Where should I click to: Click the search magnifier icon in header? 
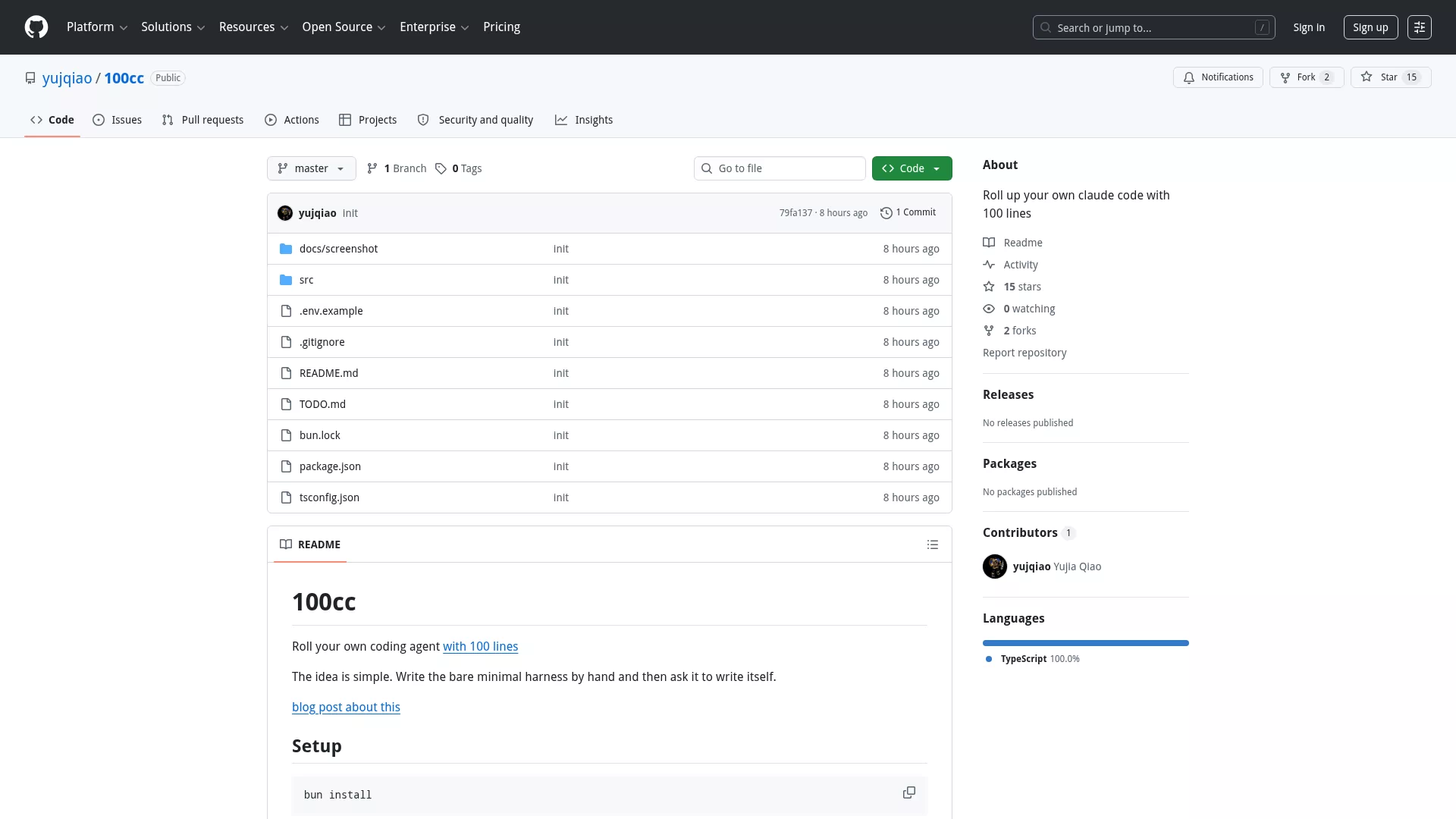pos(1046,27)
